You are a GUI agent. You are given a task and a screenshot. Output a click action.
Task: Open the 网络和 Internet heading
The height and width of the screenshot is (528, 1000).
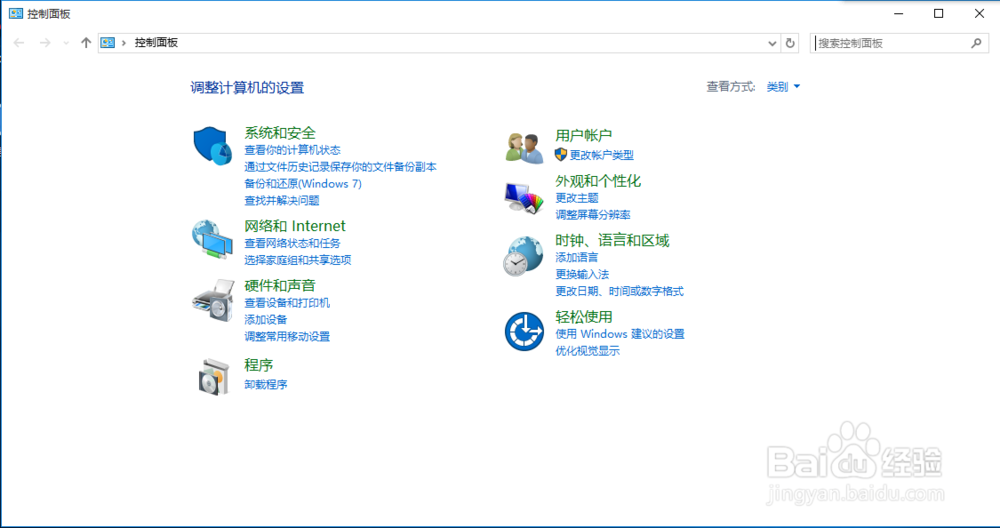click(295, 226)
